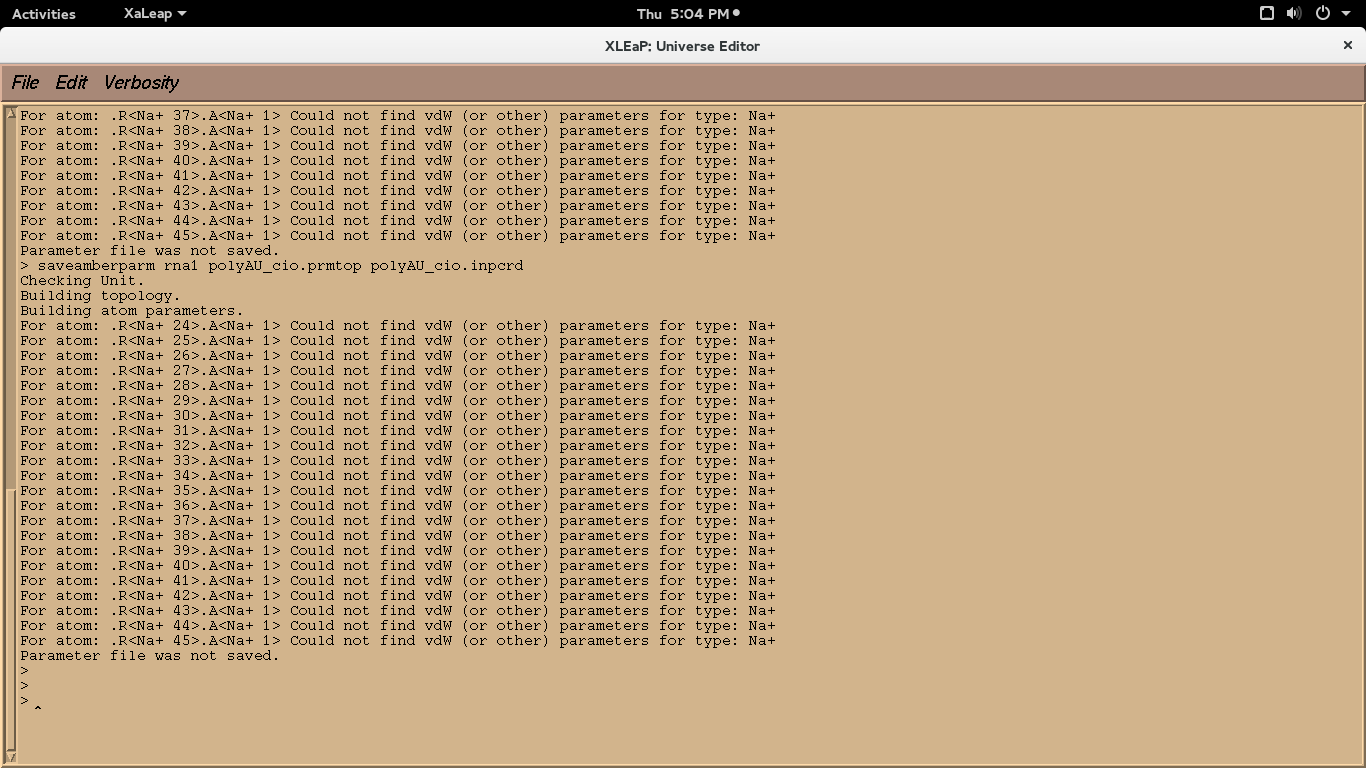This screenshot has width=1366, height=768.
Task: Click the XLEaP: Universe Editor title bar
Action: tap(682, 46)
